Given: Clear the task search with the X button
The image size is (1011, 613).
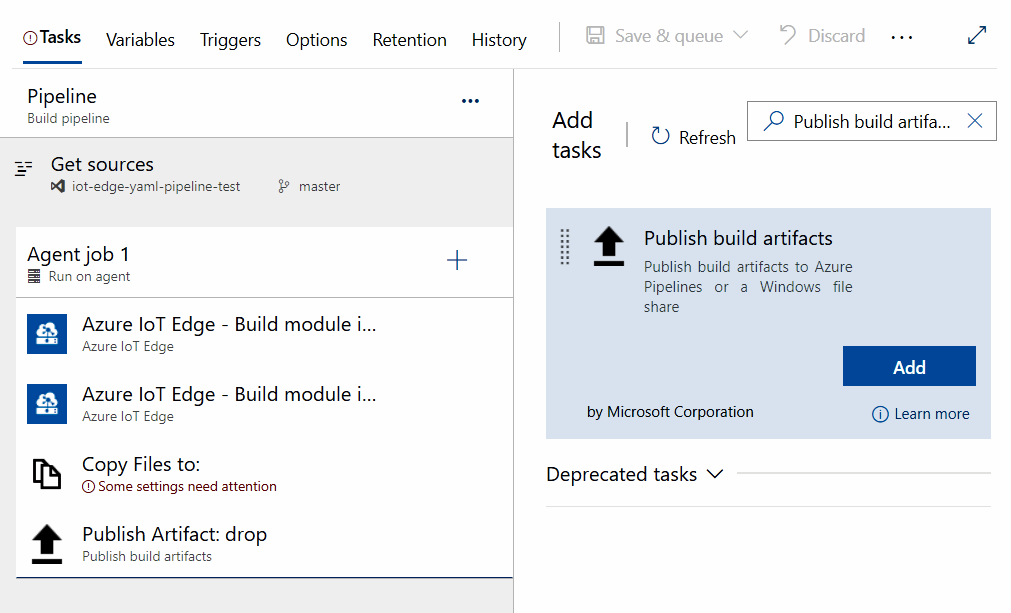Looking at the screenshot, I should tap(974, 120).
